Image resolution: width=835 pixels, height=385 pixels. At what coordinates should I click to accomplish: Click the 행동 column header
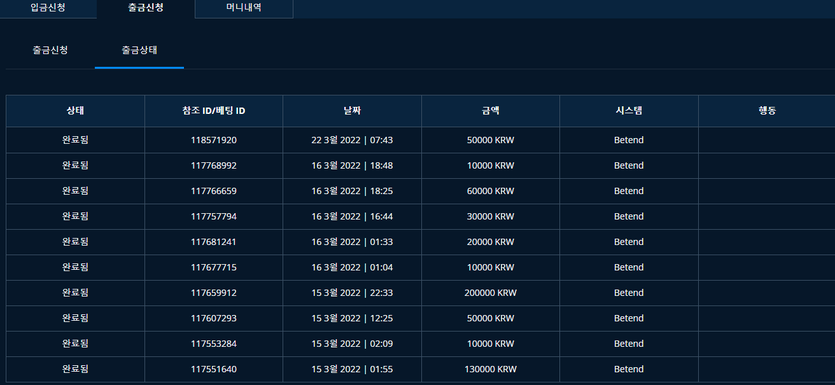pos(767,111)
